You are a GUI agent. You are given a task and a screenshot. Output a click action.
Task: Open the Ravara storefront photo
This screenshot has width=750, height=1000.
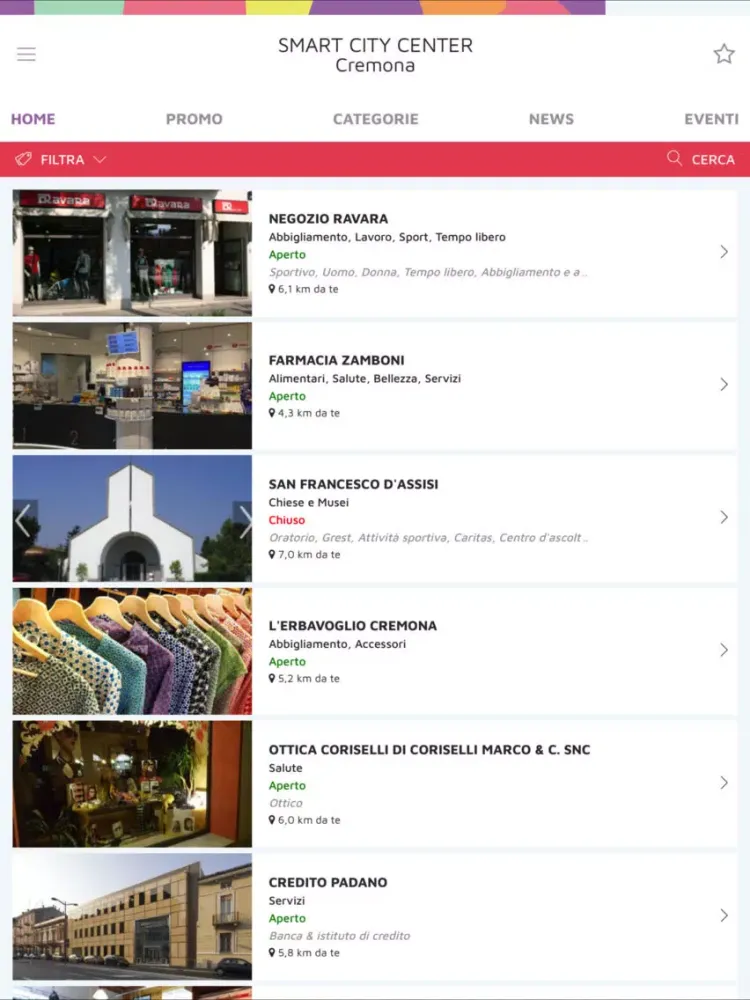(x=132, y=253)
